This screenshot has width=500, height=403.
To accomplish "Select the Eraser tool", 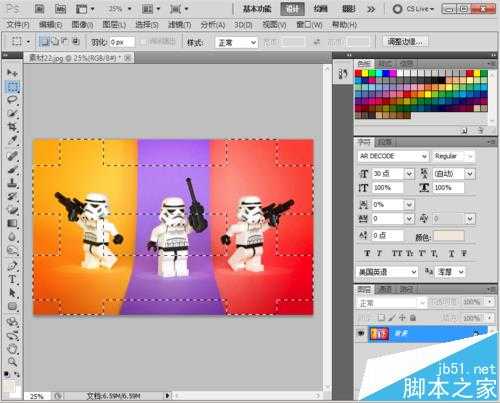I will 12,210.
